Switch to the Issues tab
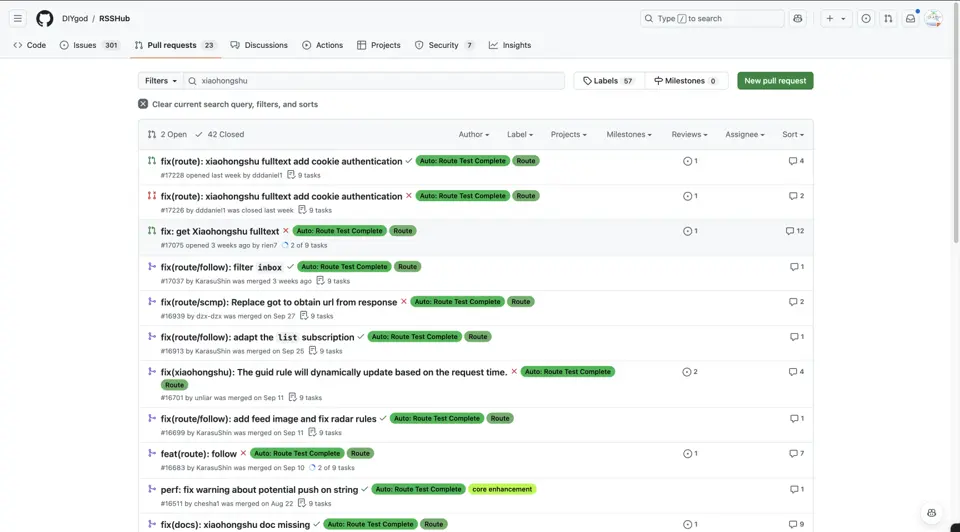The width and height of the screenshot is (960, 532). pyautogui.click(x=89, y=45)
